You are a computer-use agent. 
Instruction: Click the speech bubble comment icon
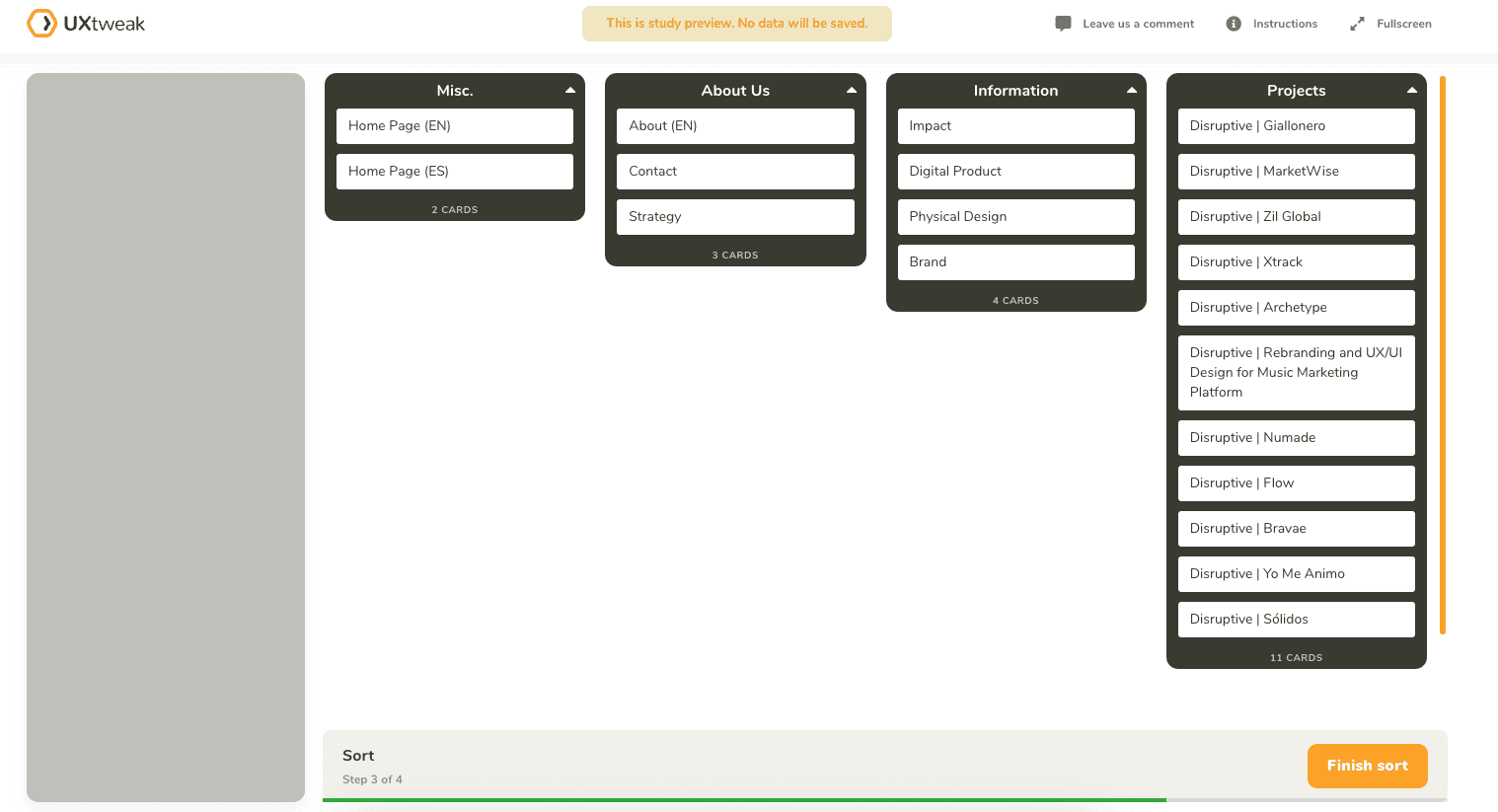click(1063, 23)
